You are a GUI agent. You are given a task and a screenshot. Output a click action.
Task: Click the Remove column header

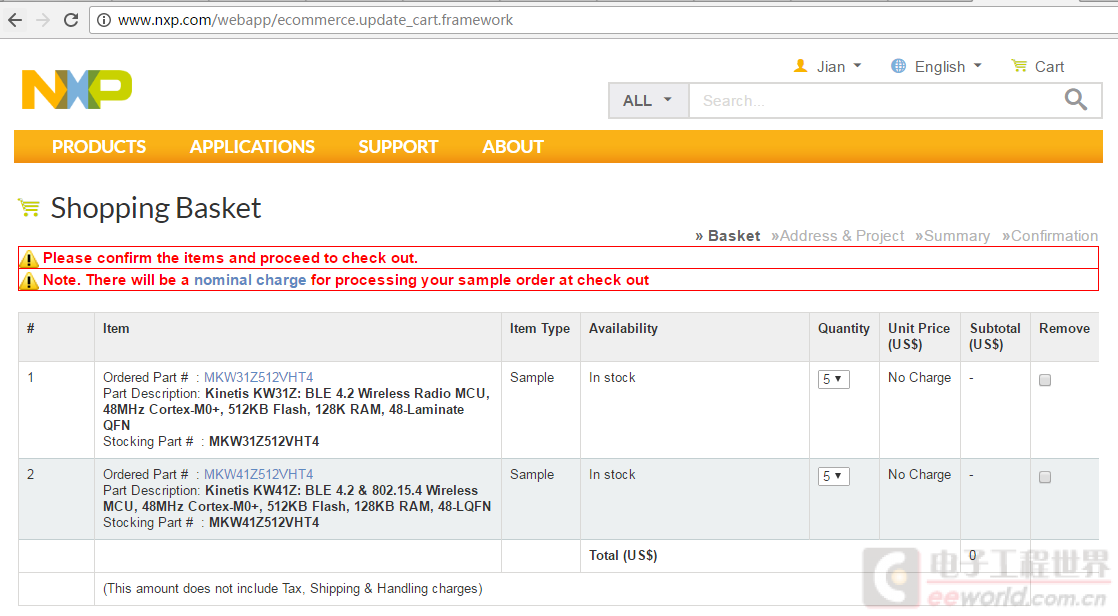pos(1065,329)
